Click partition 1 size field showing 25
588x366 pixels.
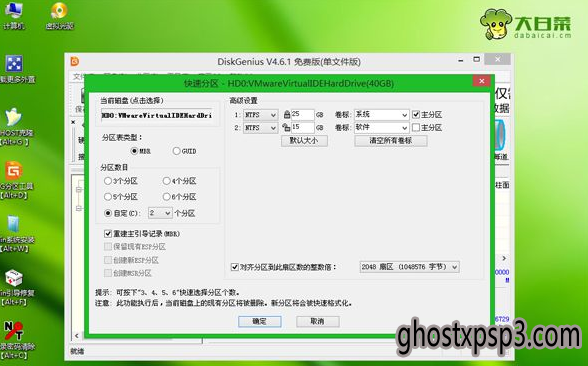[x=302, y=114]
